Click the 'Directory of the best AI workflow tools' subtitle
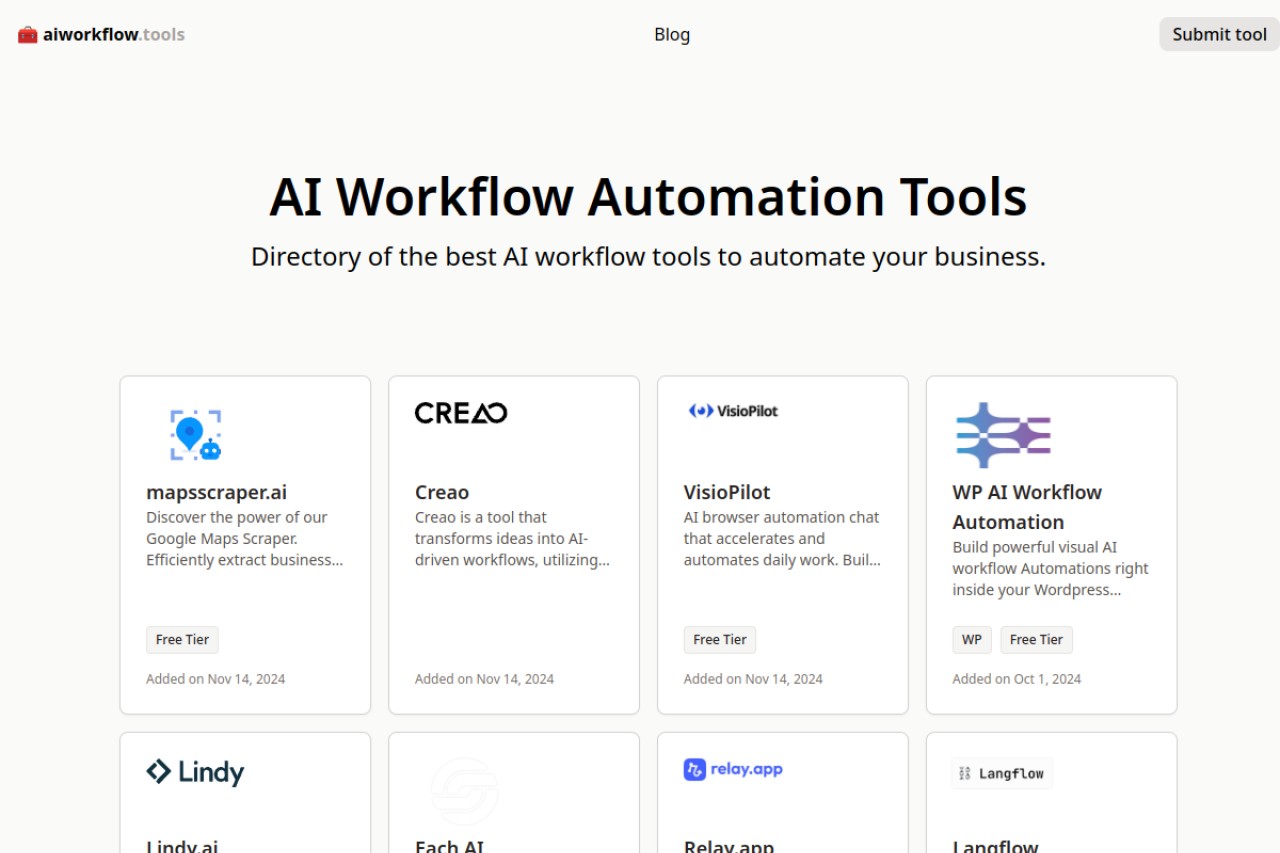 (x=648, y=257)
